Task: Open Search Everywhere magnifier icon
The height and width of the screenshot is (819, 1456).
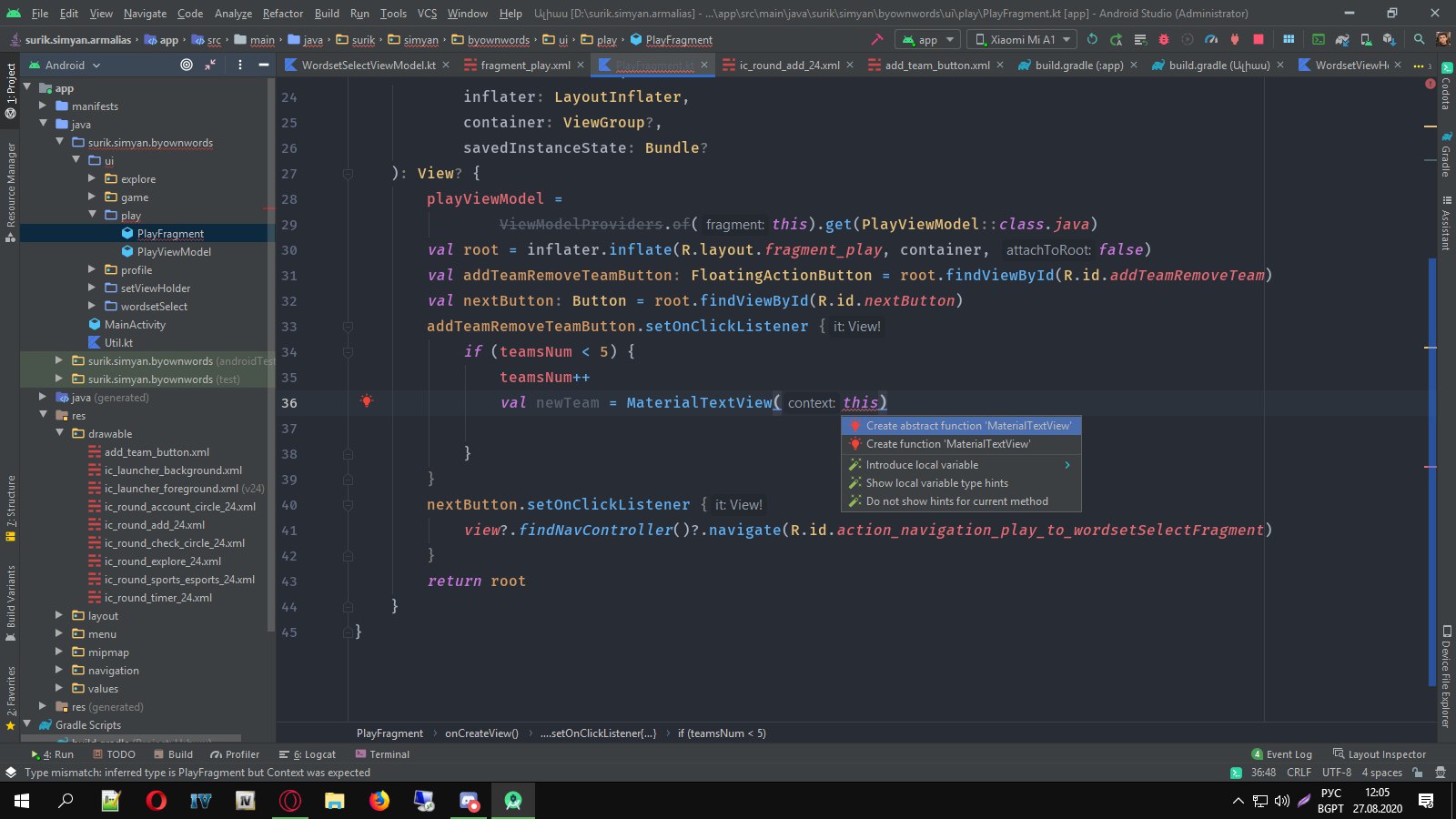Action: [x=1419, y=39]
